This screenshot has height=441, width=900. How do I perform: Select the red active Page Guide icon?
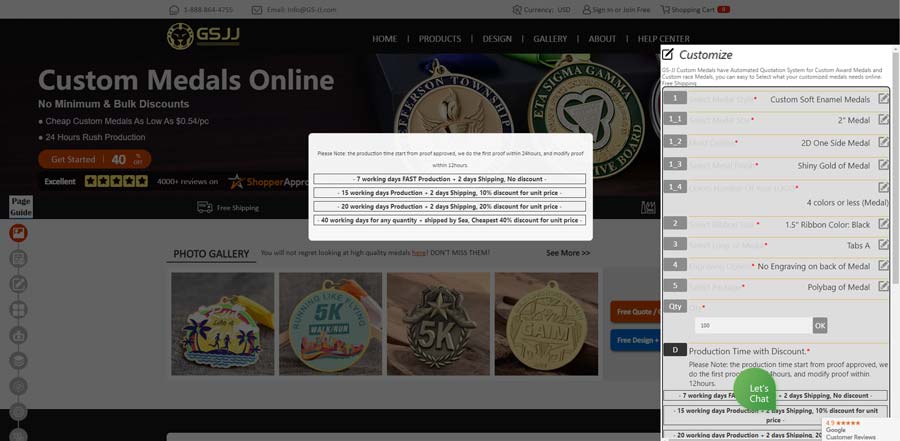pyautogui.click(x=18, y=233)
